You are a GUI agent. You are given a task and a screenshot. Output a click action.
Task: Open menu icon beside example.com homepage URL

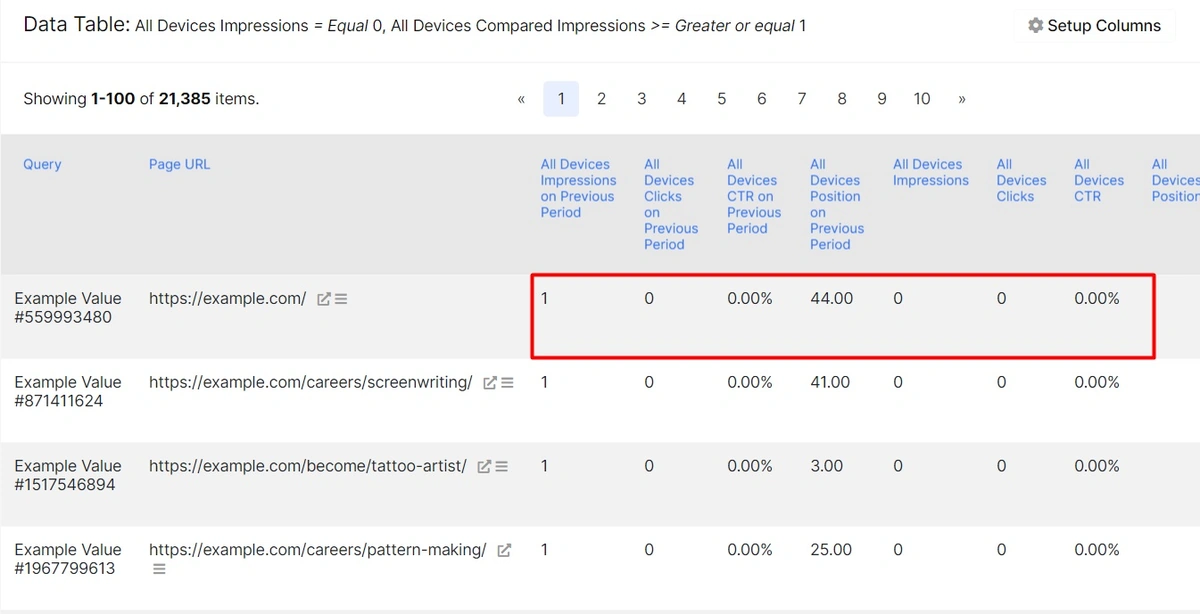341,299
